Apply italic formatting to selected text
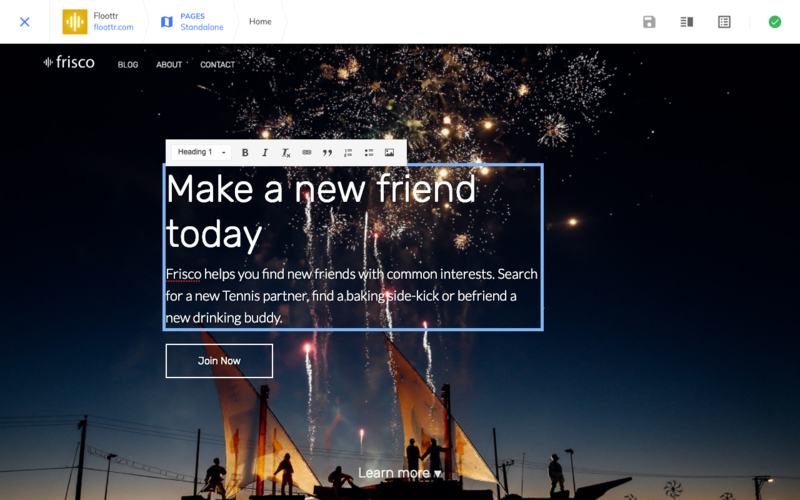The image size is (800, 500). [265, 153]
